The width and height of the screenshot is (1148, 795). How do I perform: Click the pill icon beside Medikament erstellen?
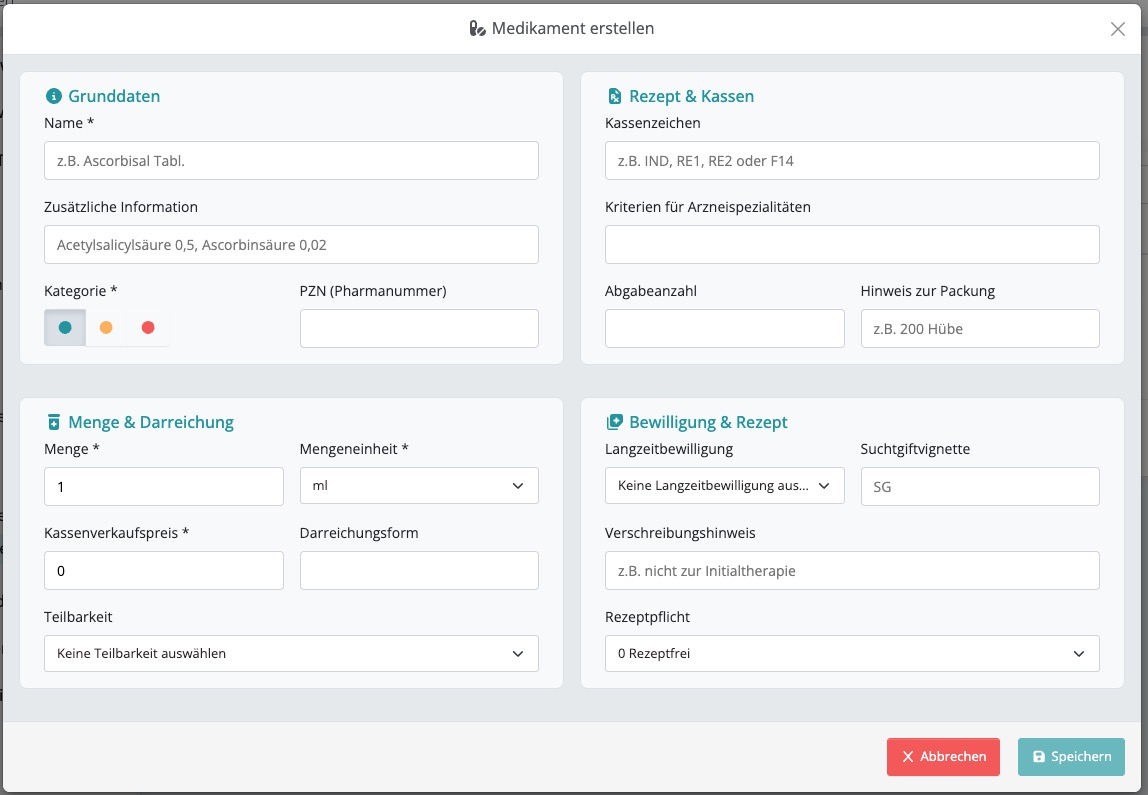(477, 29)
